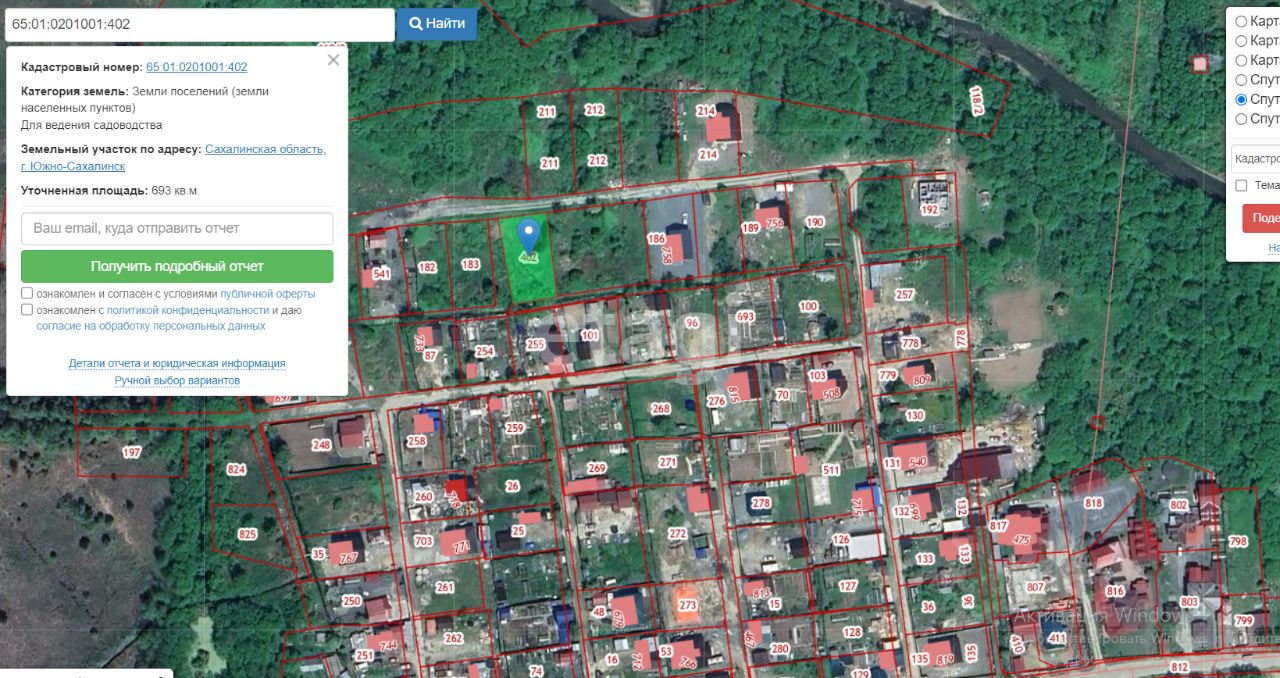Click parcel label 248 on the map
This screenshot has width=1280, height=678.
pyautogui.click(x=320, y=445)
